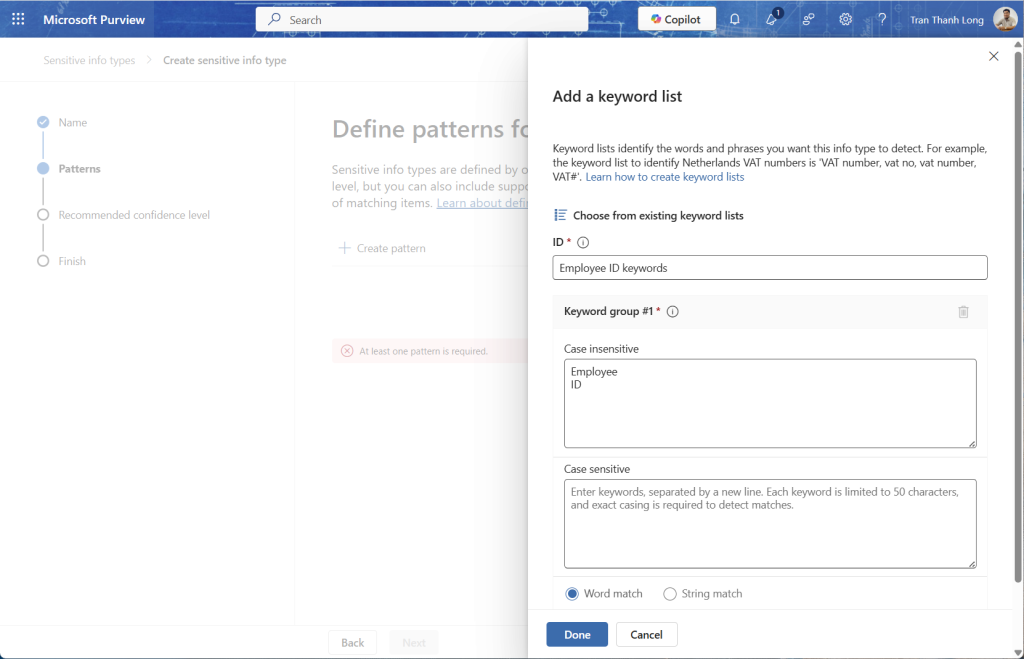Image resolution: width=1024 pixels, height=659 pixels.
Task: Open the Tran Thanh Long account avatar
Action: (1005, 19)
